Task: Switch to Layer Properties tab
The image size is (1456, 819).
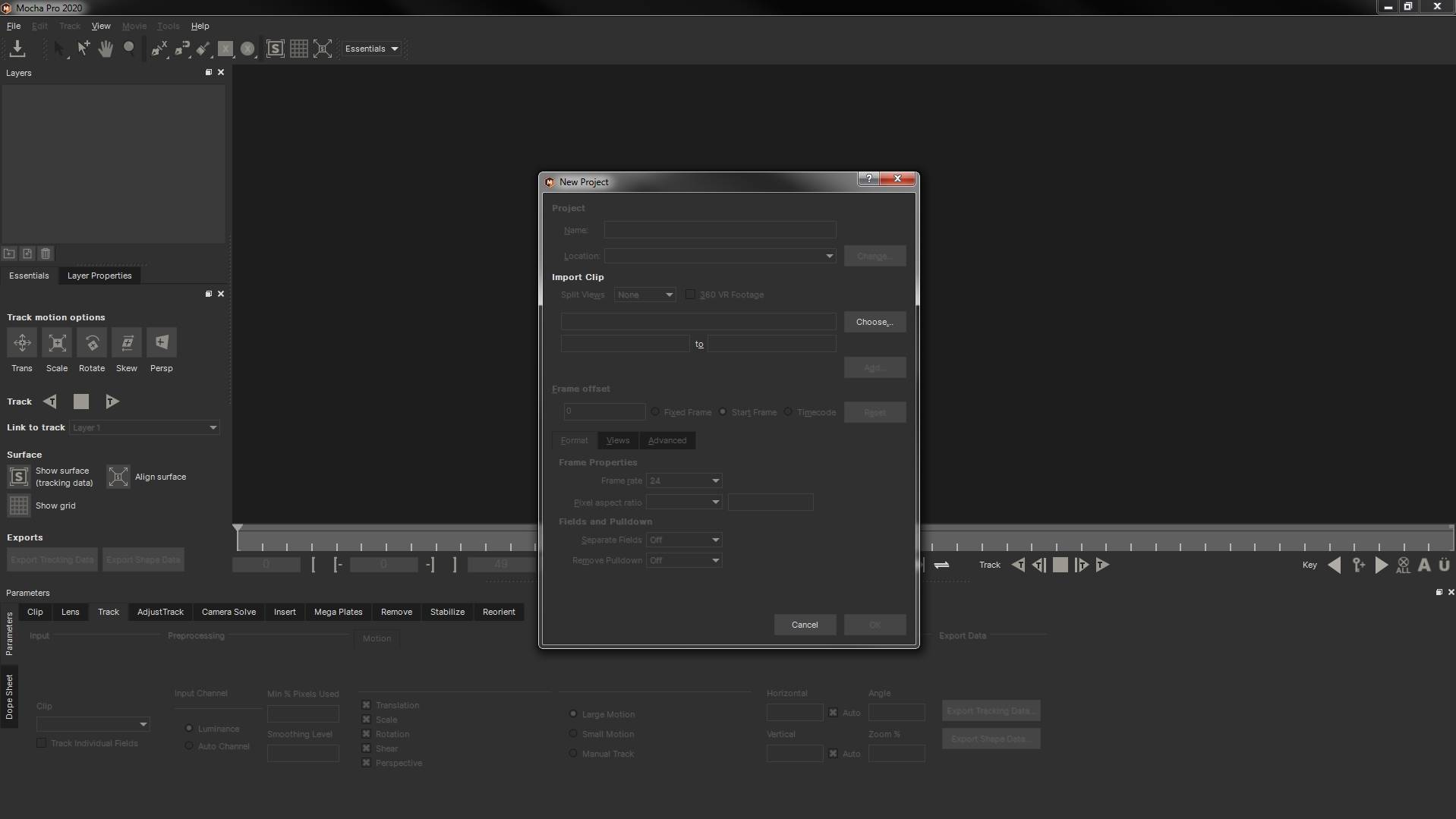Action: (99, 276)
